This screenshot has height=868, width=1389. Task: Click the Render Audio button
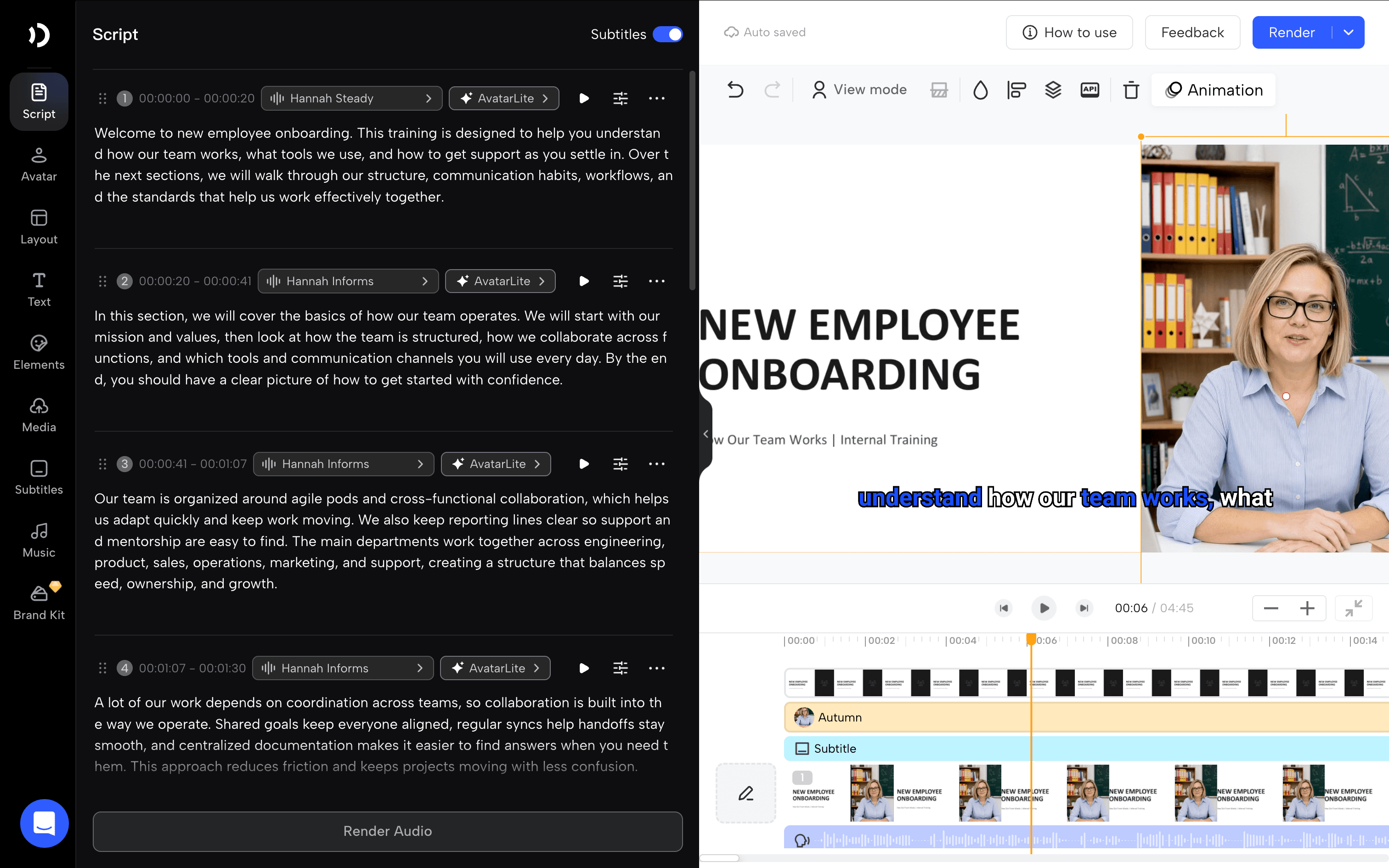[x=388, y=831]
